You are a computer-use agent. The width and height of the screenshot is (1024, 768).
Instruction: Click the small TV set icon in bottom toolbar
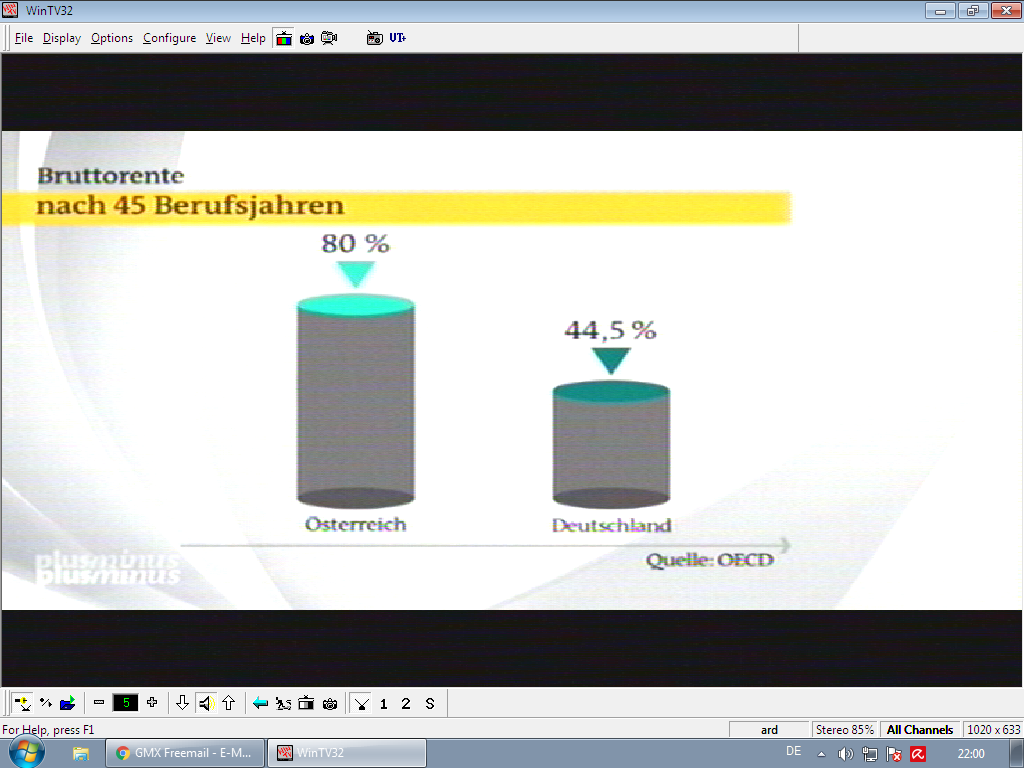(x=307, y=703)
